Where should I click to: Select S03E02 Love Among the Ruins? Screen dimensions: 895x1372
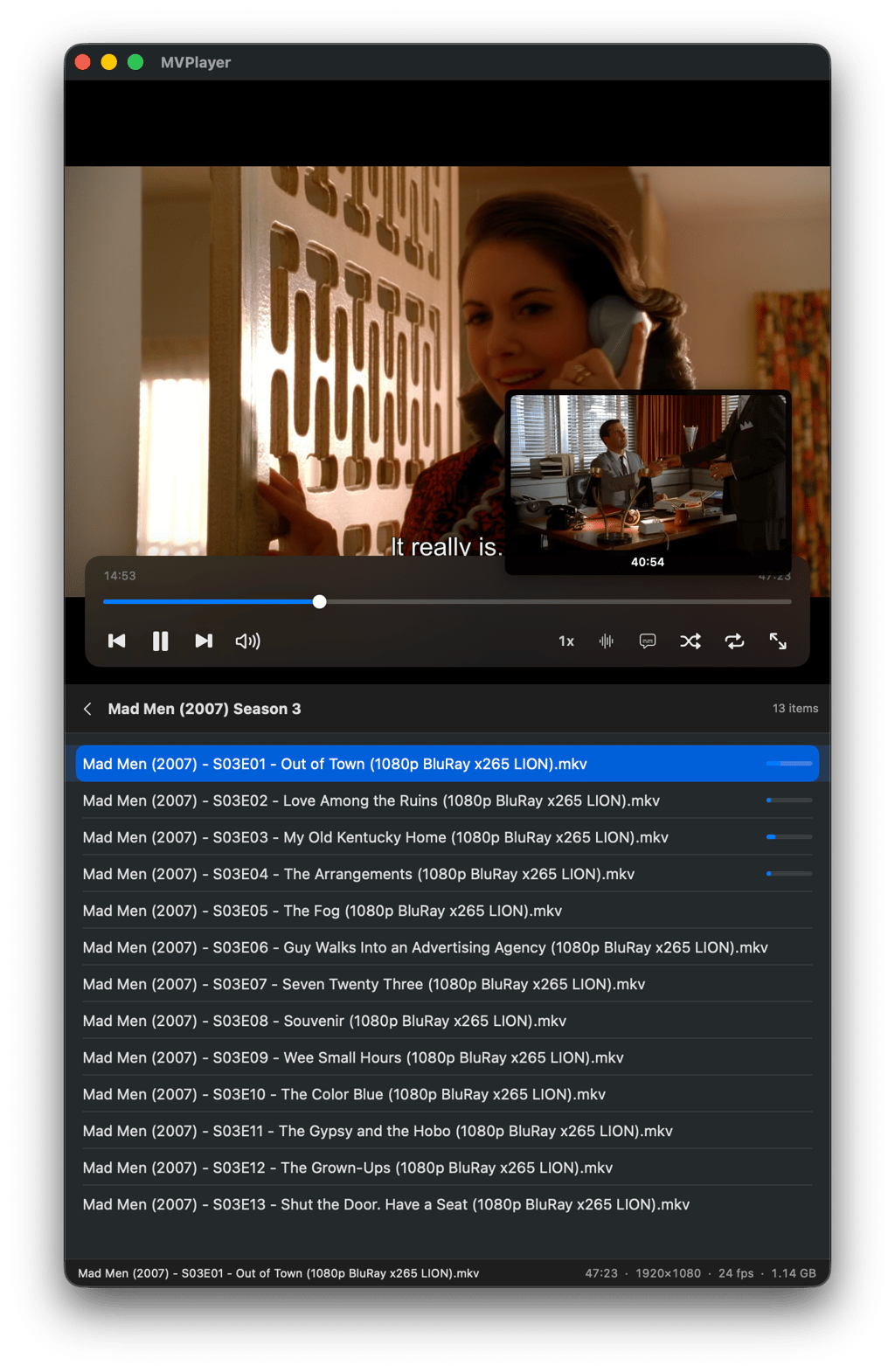point(447,800)
